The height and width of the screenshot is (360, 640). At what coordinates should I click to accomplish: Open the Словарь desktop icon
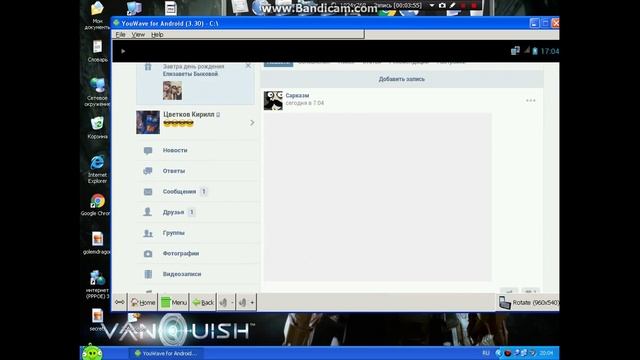(97, 51)
